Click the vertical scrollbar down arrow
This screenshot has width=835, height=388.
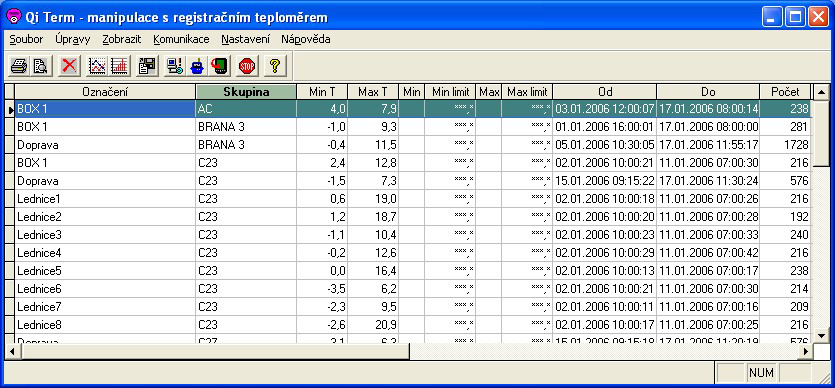pos(822,335)
